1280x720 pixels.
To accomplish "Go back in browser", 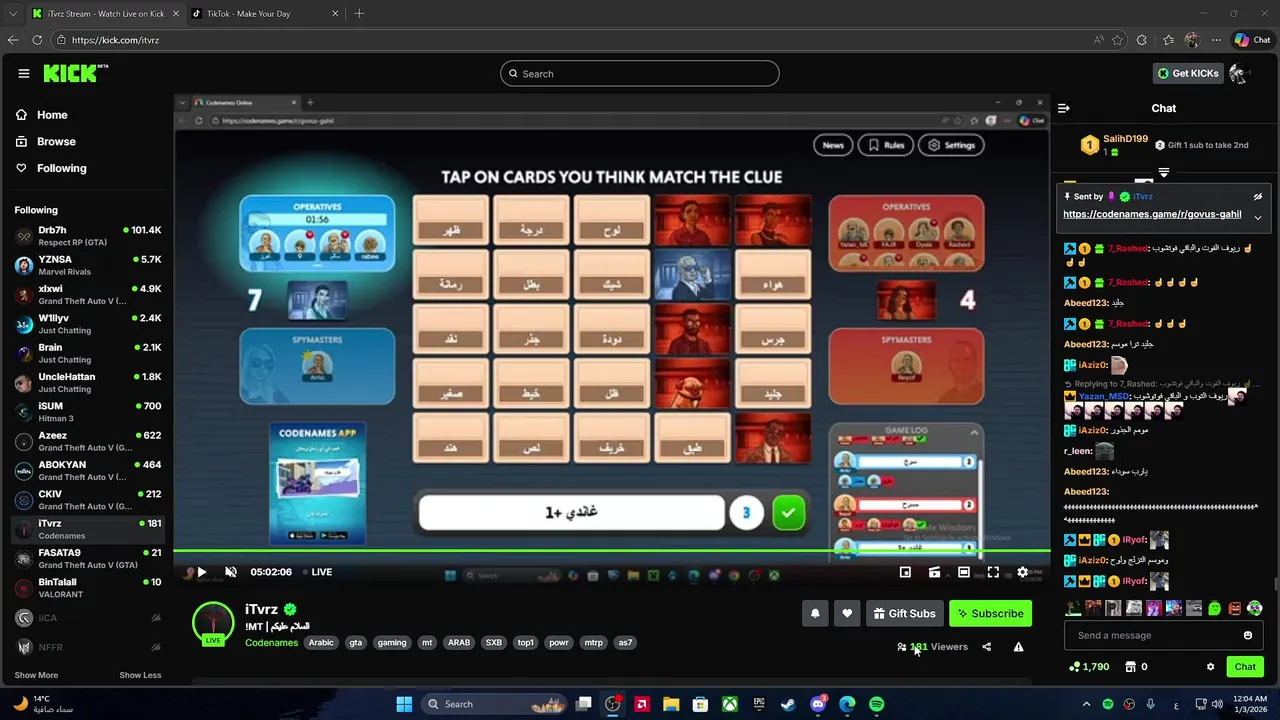I will point(13,40).
